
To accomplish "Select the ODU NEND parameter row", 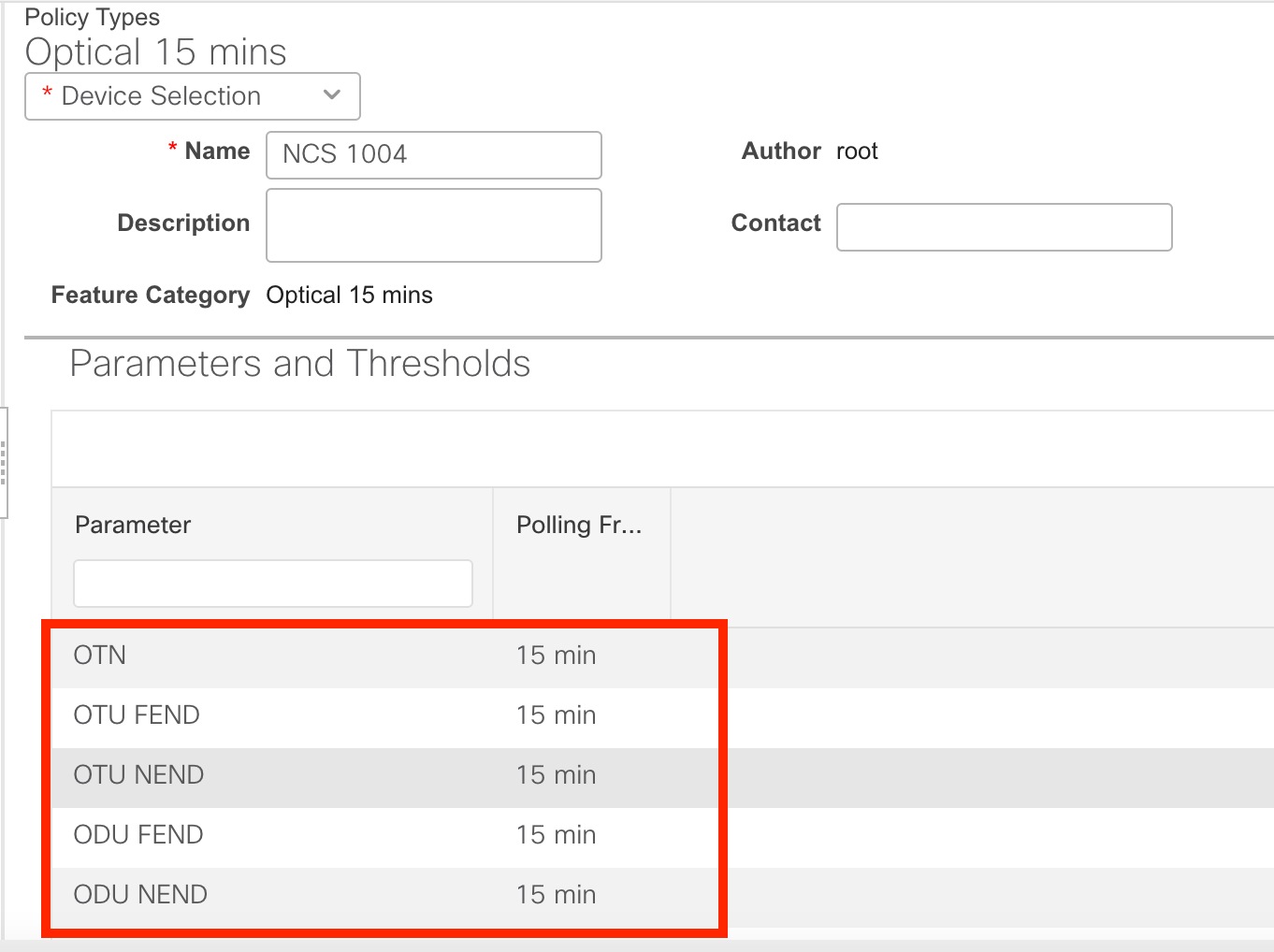I will [140, 895].
